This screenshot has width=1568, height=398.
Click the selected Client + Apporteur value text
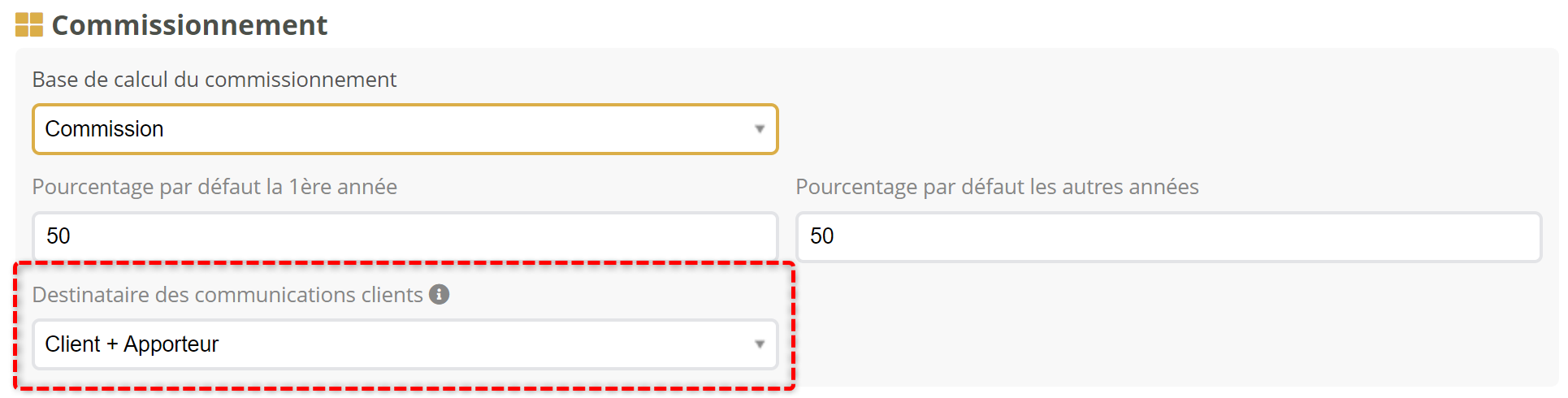click(x=132, y=344)
